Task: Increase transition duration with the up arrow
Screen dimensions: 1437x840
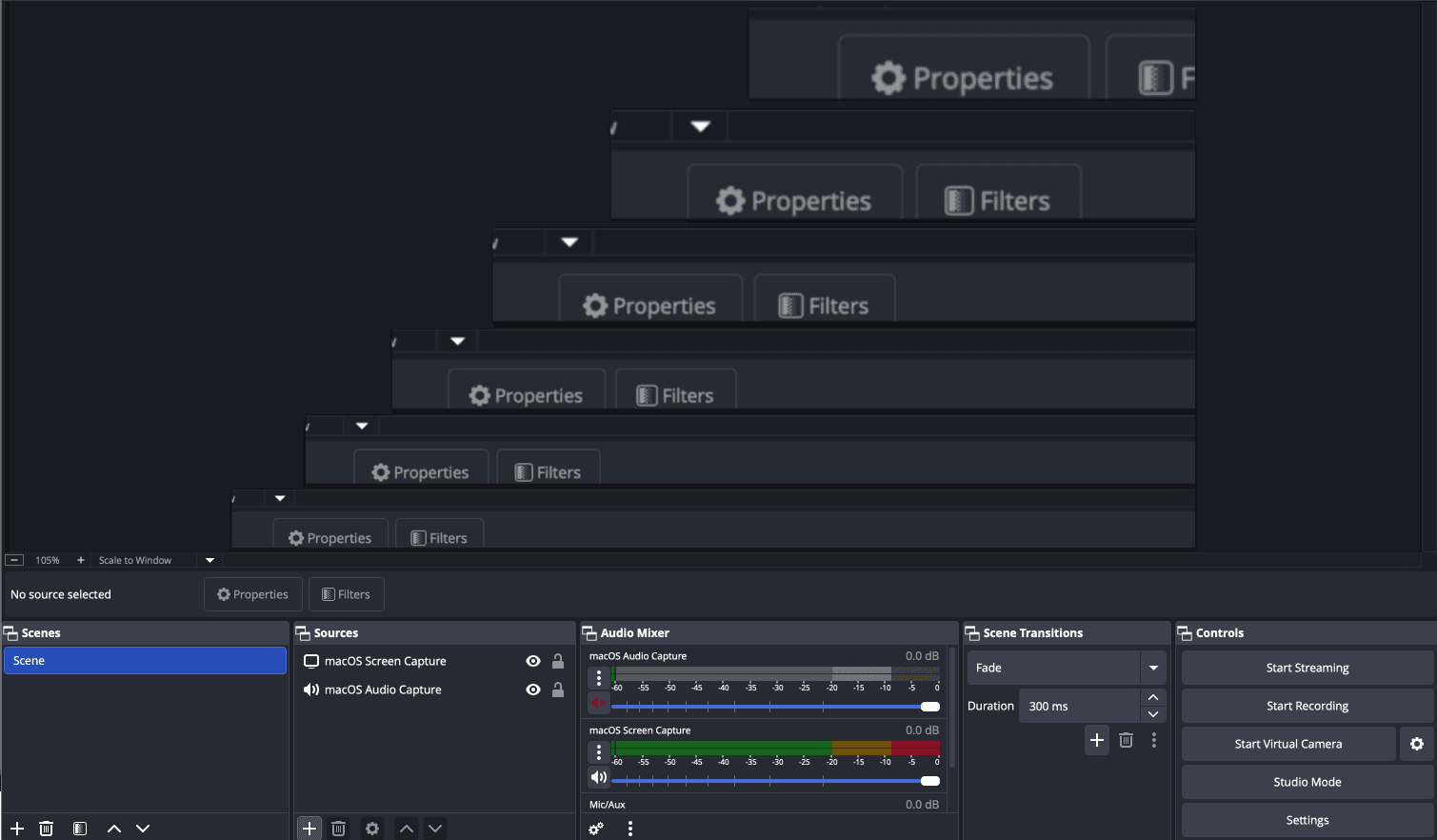Action: (x=1152, y=697)
